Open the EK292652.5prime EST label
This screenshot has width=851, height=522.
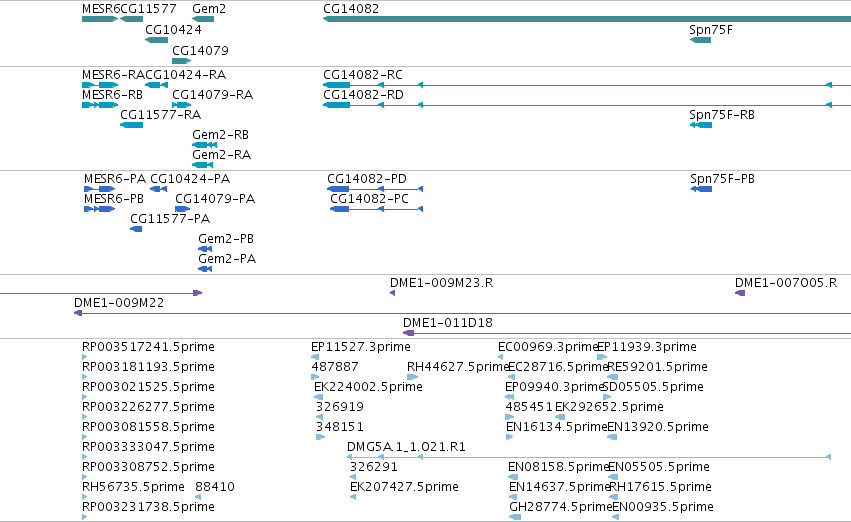609,408
